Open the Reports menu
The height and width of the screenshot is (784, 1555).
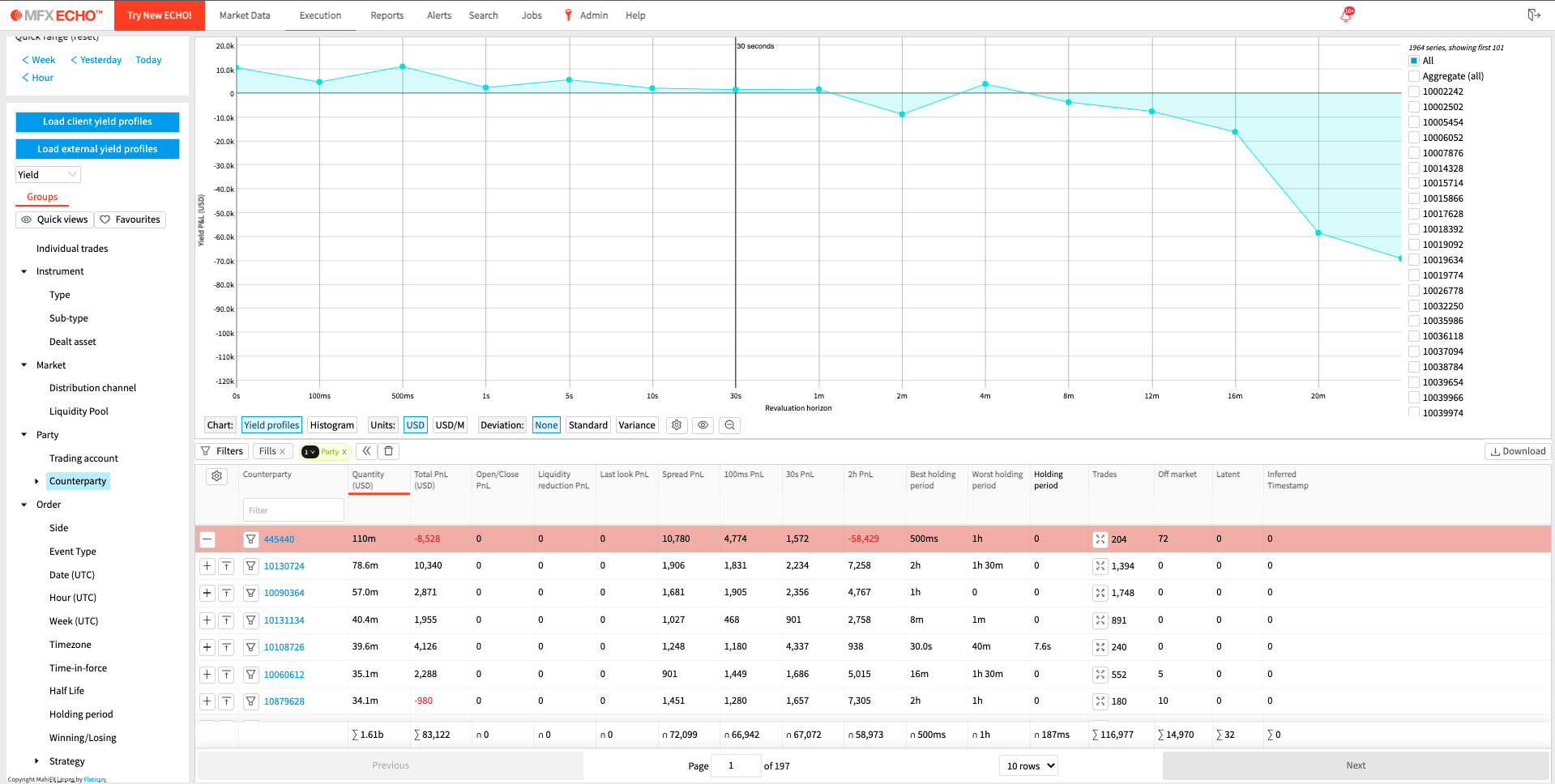387,15
